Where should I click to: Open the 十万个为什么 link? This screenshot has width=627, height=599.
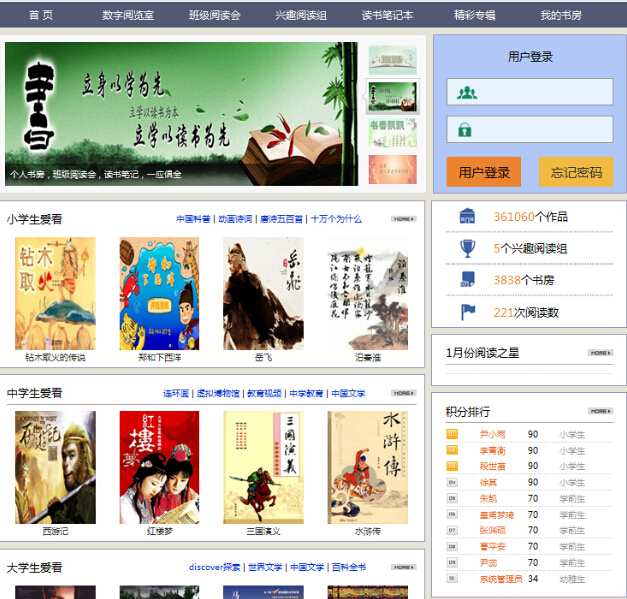click(336, 219)
